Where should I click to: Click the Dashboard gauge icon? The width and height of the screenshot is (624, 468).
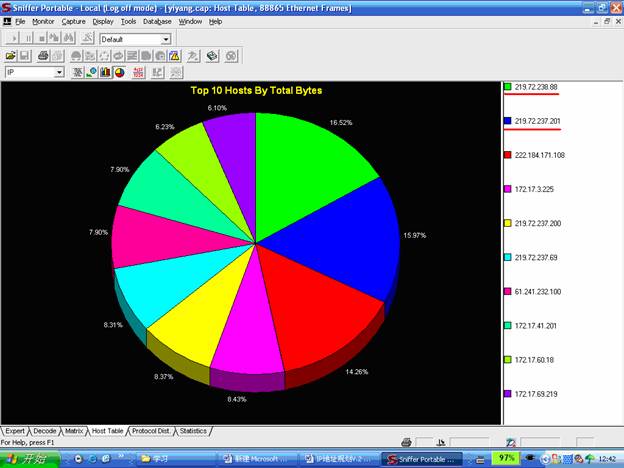(76, 56)
